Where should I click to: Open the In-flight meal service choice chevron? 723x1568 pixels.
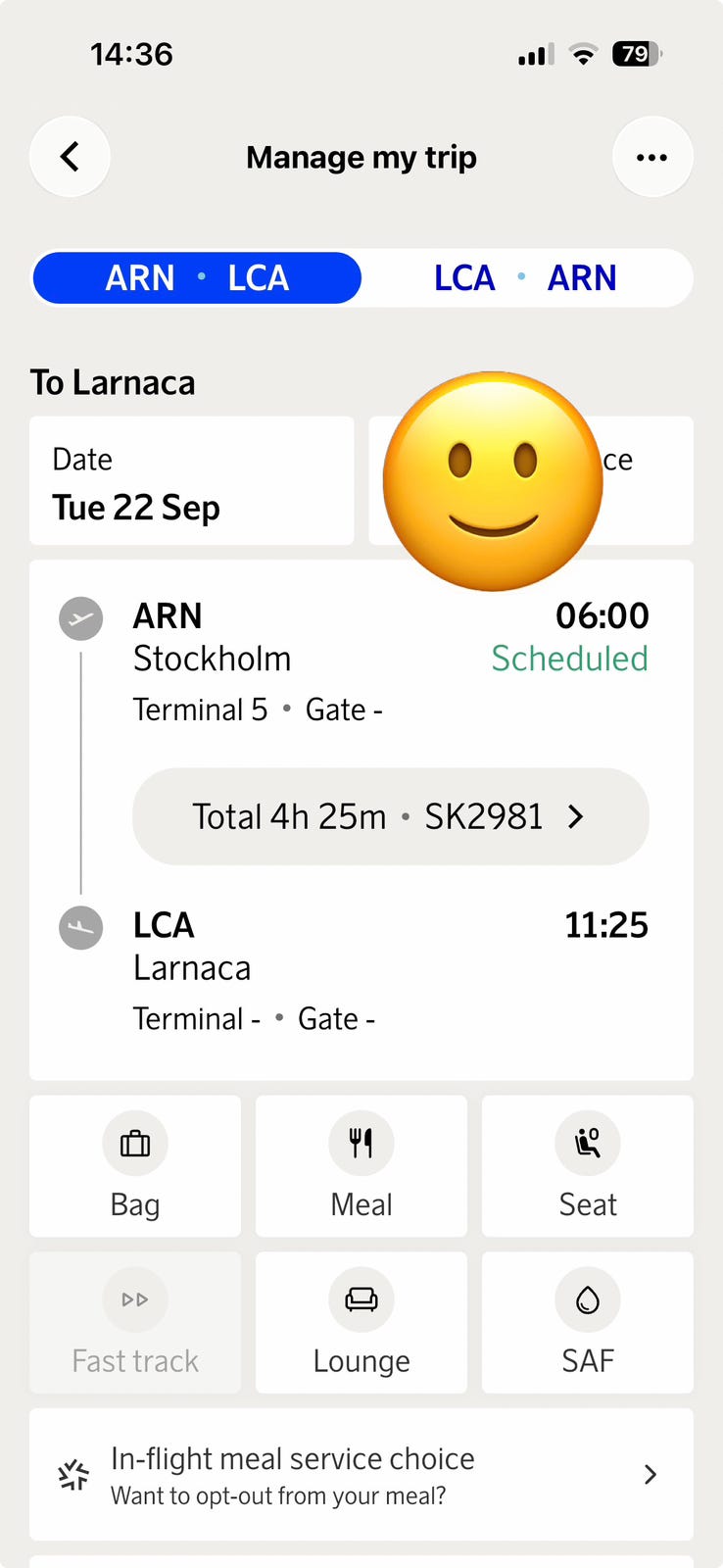tap(651, 1474)
